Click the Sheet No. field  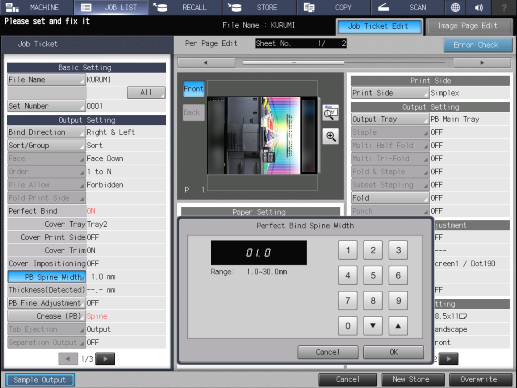(x=301, y=43)
